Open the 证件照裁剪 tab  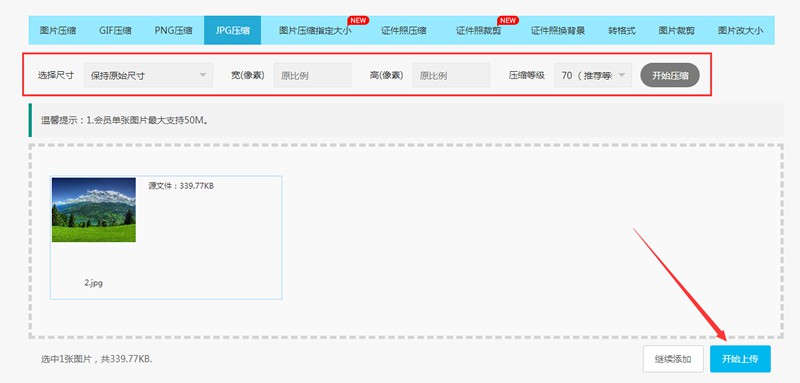tap(479, 31)
